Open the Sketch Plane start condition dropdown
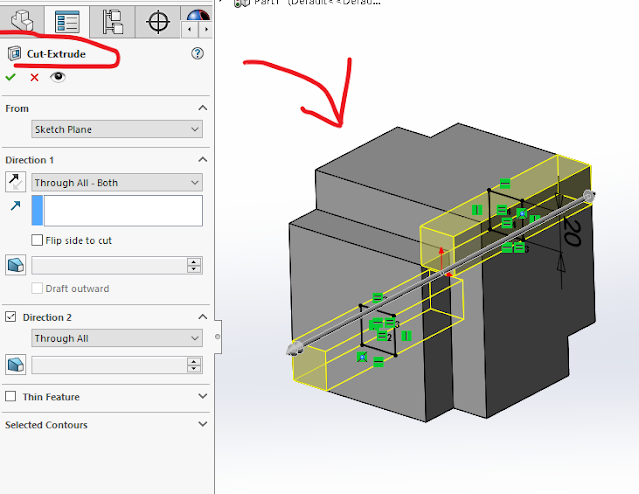Screen dimensions: 639x494 pos(117,129)
